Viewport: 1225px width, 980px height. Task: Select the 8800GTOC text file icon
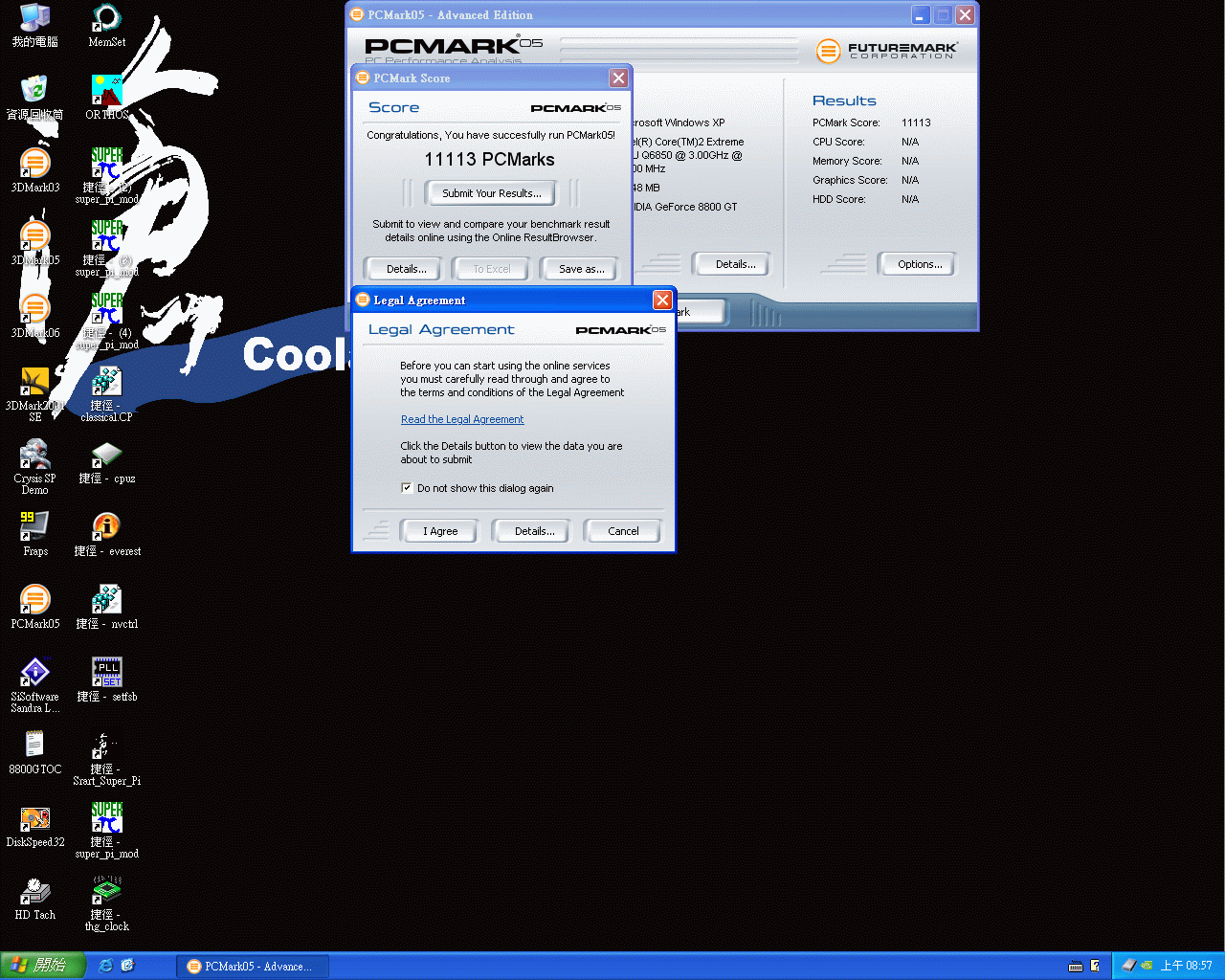35,752
